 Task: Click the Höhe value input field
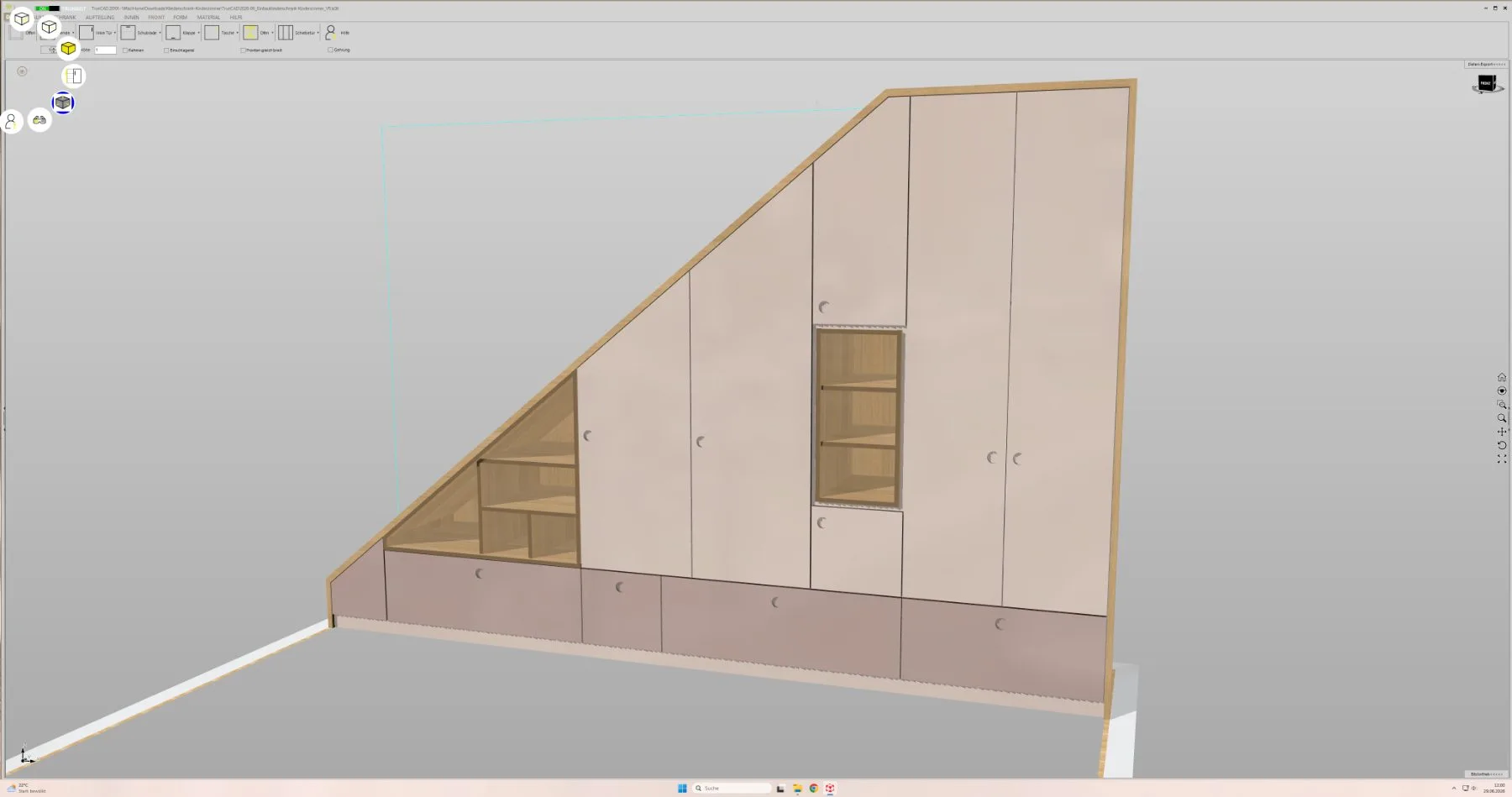coord(105,50)
